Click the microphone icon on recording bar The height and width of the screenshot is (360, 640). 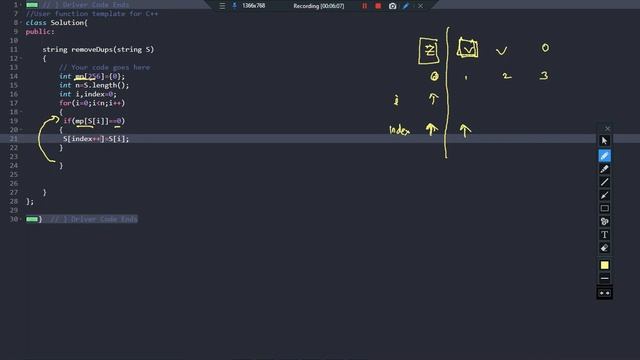pyautogui.click(x=234, y=6)
